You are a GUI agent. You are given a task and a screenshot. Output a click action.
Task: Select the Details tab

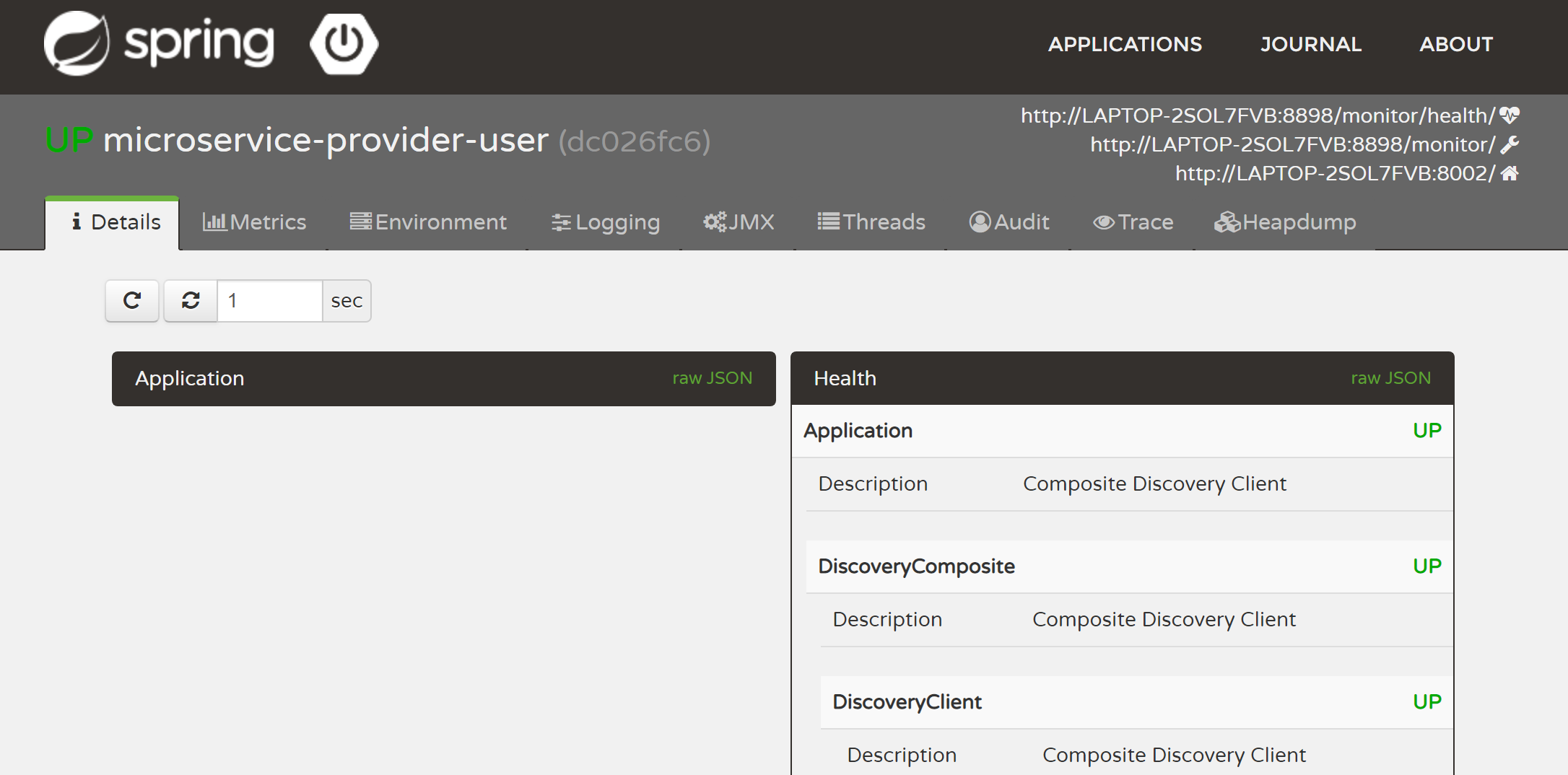[x=113, y=222]
